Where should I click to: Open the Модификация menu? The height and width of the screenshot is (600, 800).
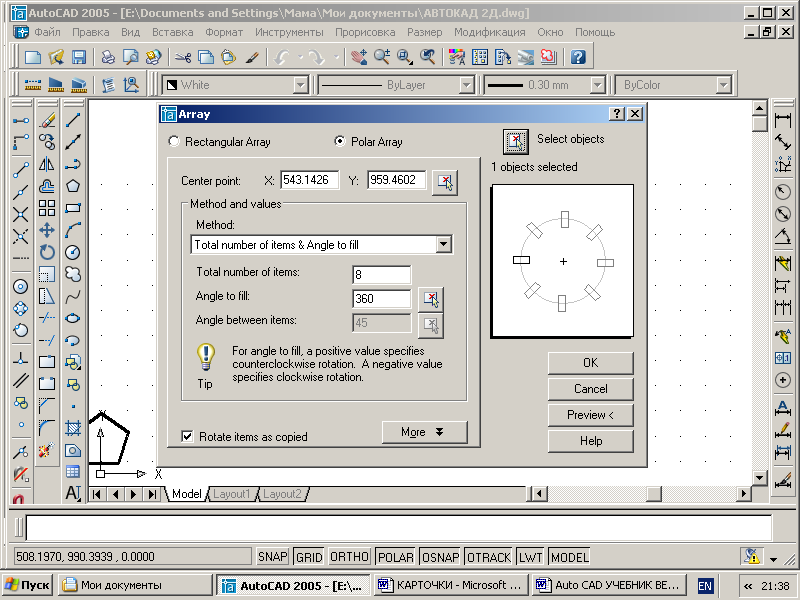(489, 32)
